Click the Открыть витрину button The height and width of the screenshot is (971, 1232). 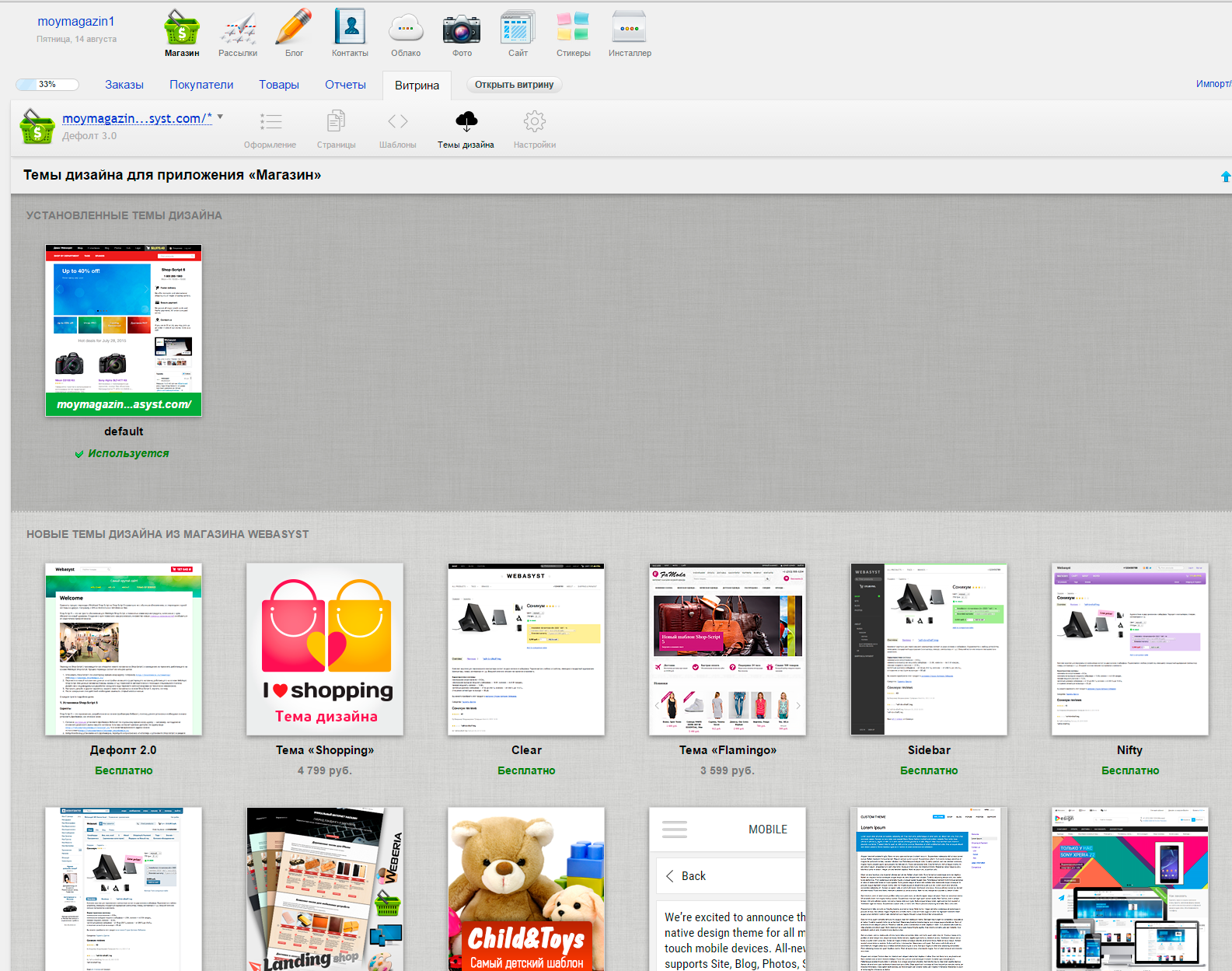click(x=514, y=85)
